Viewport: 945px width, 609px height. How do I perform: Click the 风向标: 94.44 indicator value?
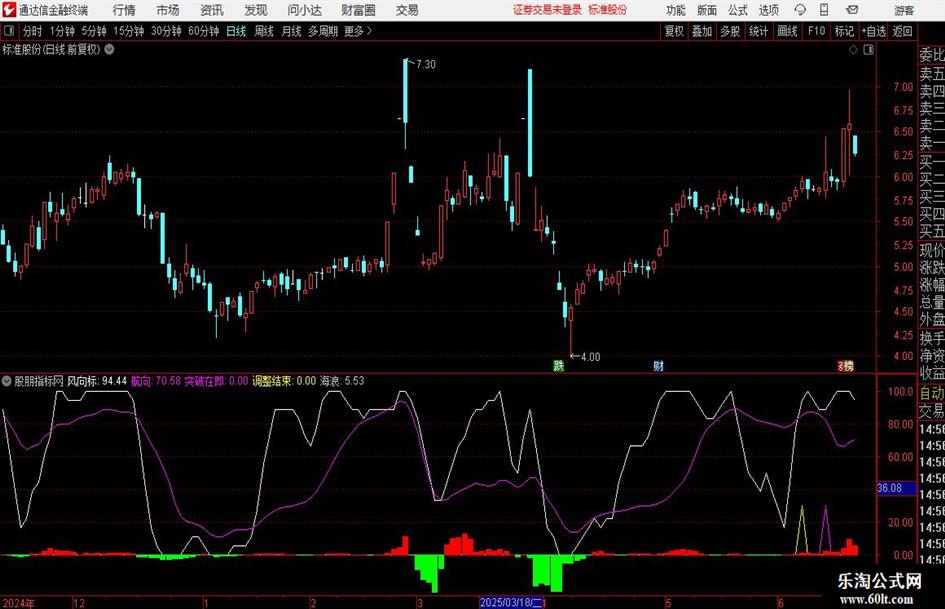tap(97, 380)
